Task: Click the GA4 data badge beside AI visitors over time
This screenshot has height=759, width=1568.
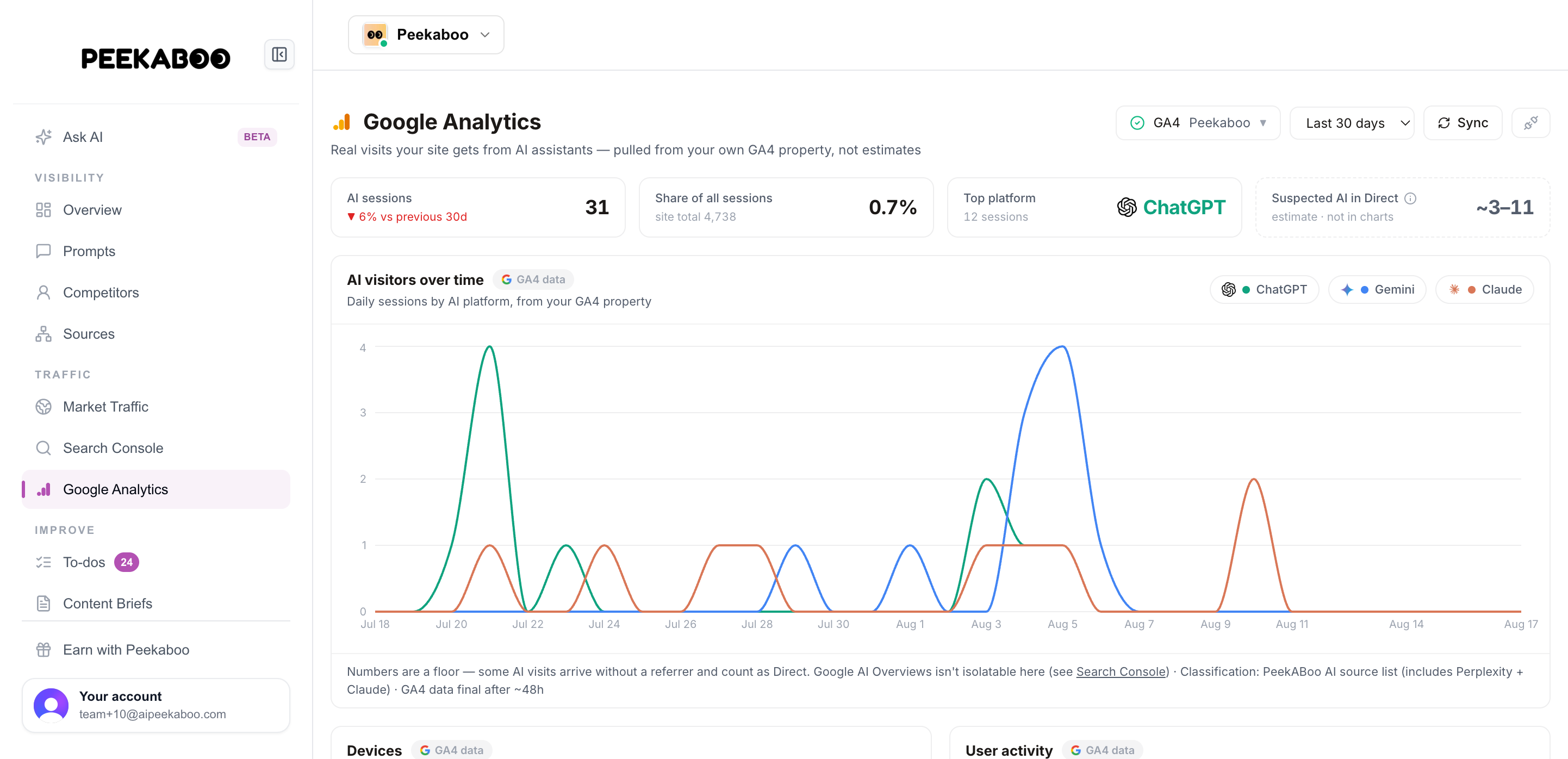Action: pos(533,279)
